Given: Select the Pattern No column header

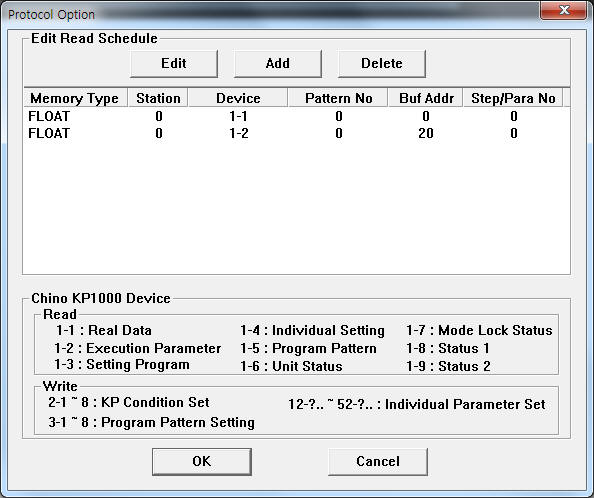Looking at the screenshot, I should pyautogui.click(x=338, y=98).
